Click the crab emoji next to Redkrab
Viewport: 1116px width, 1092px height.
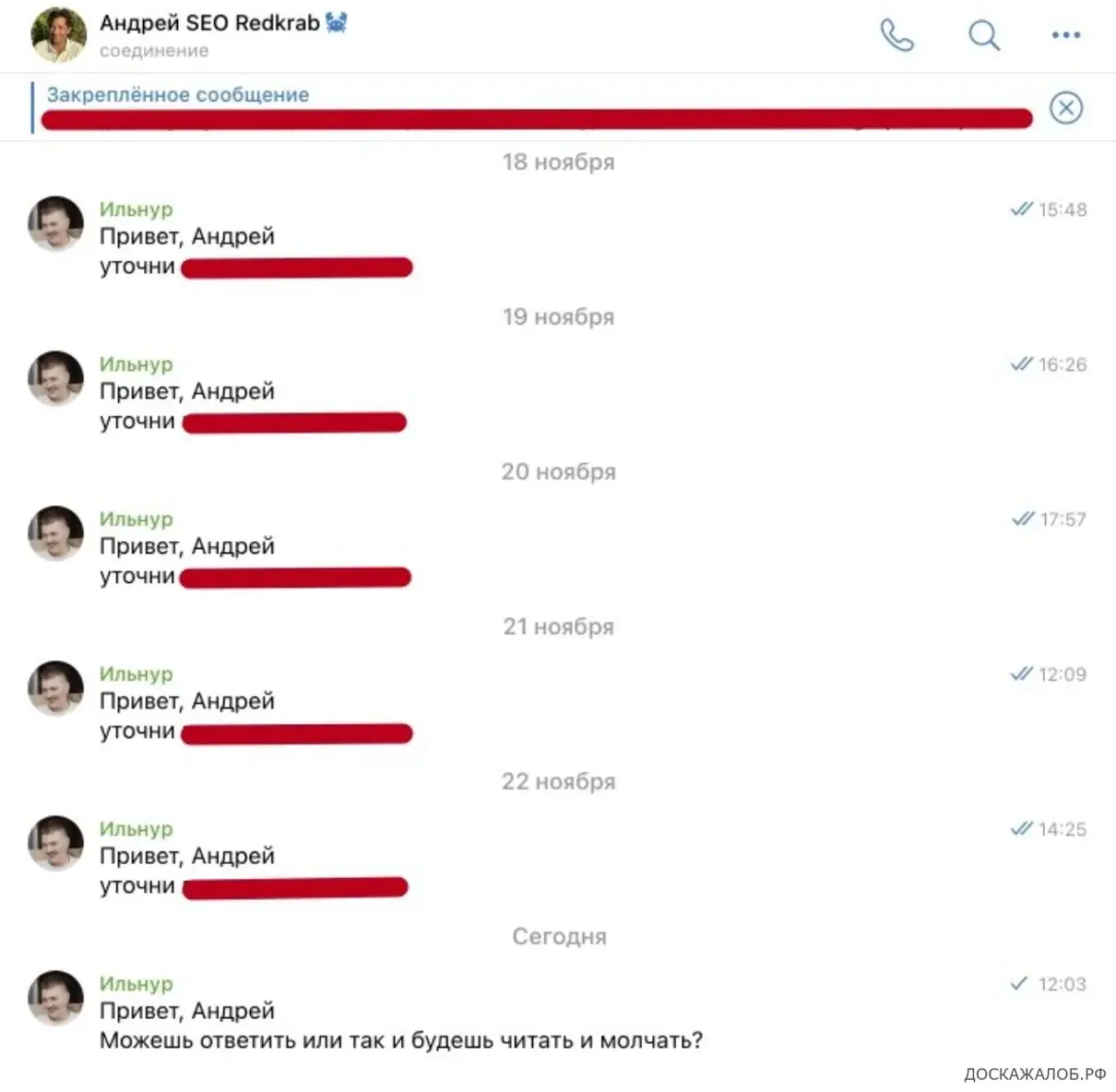[336, 23]
